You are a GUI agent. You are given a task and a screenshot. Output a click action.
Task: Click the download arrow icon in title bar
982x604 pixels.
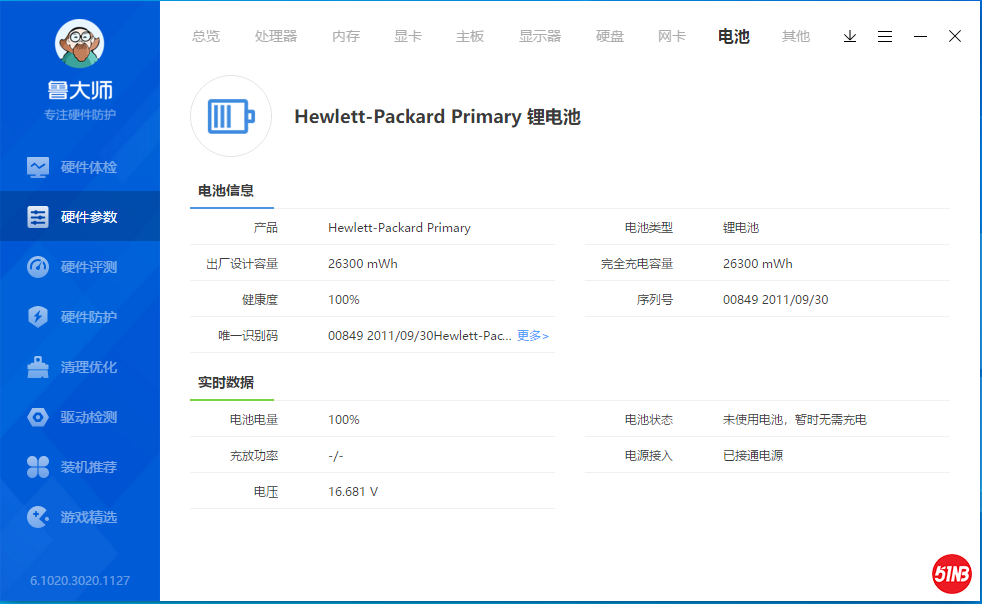850,36
